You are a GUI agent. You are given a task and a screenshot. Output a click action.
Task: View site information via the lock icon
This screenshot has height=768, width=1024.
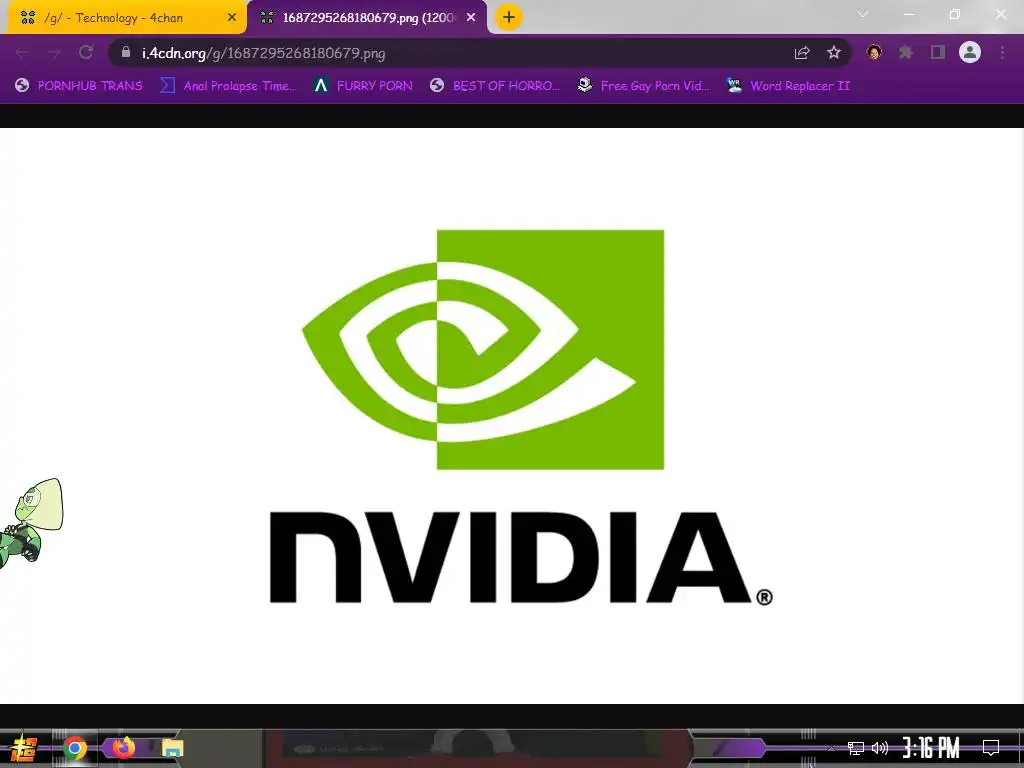[x=126, y=52]
